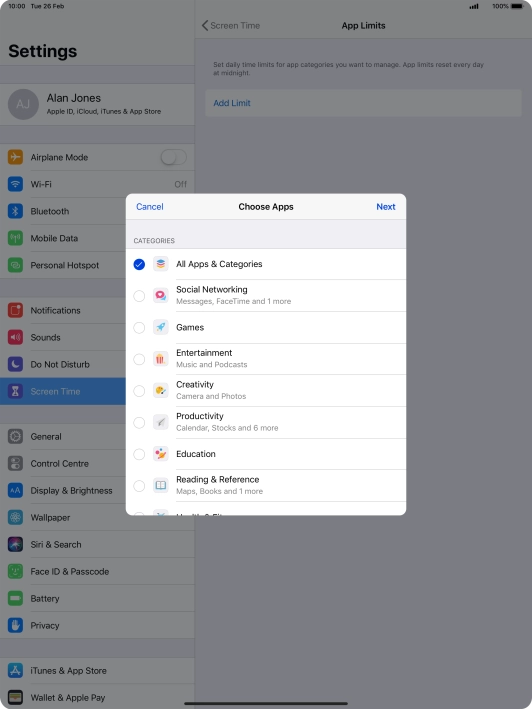Tap the General gear icon
The image size is (532, 709).
click(x=15, y=436)
